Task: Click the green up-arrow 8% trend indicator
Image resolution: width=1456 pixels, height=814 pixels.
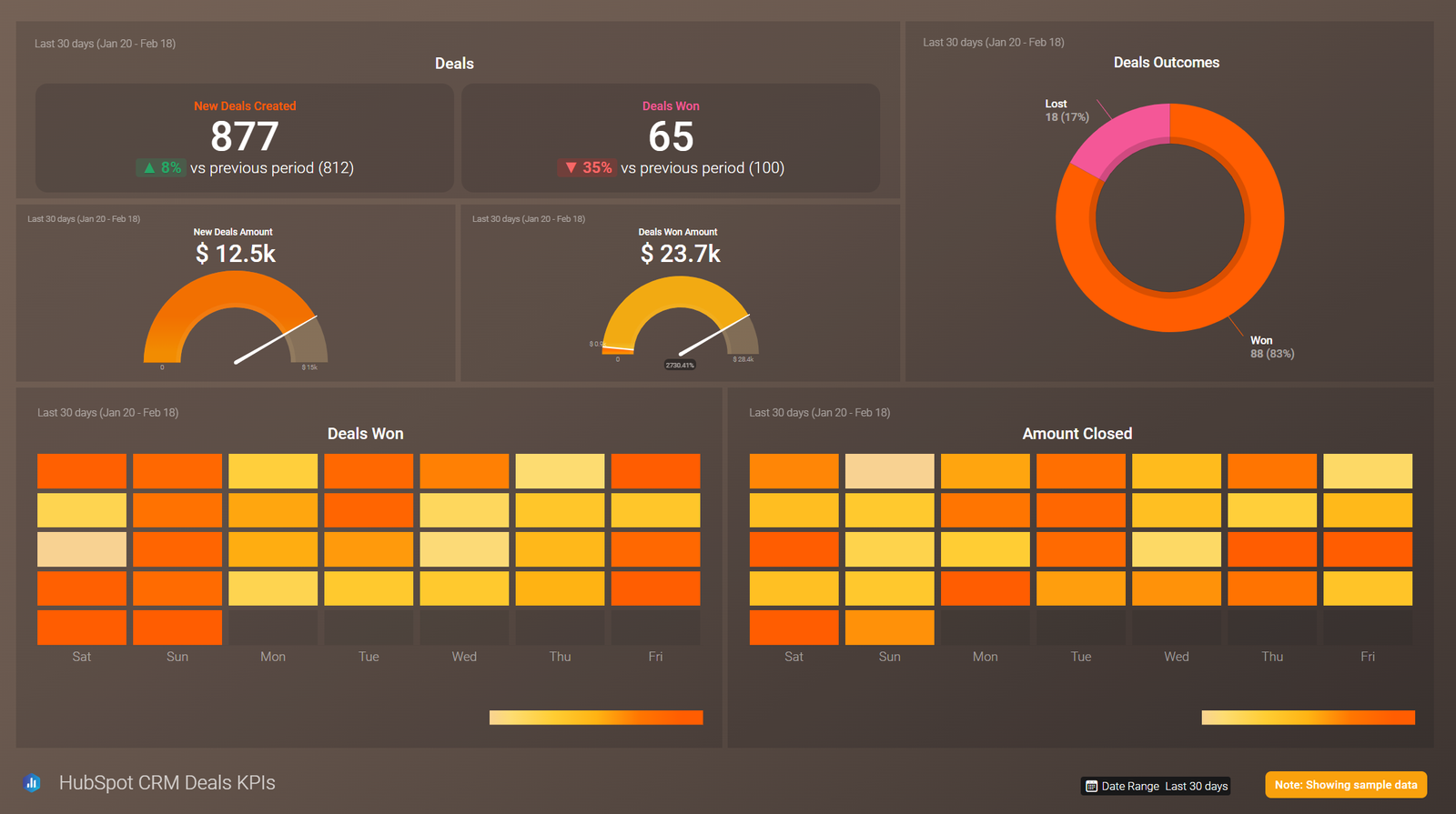Action: [160, 168]
